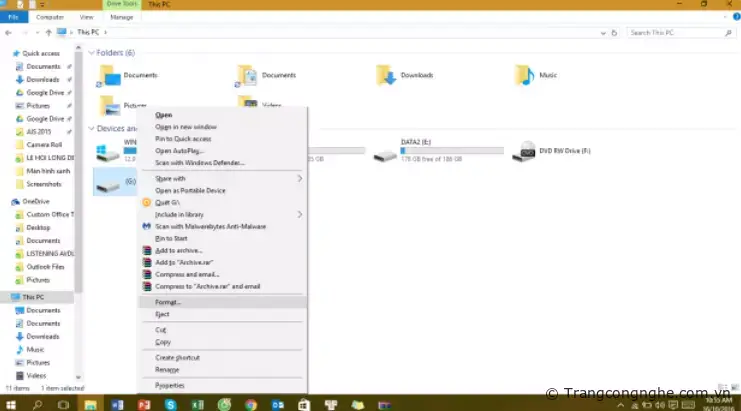
Task: Select OneDrive in the navigation pane
Action: pyautogui.click(x=36, y=201)
